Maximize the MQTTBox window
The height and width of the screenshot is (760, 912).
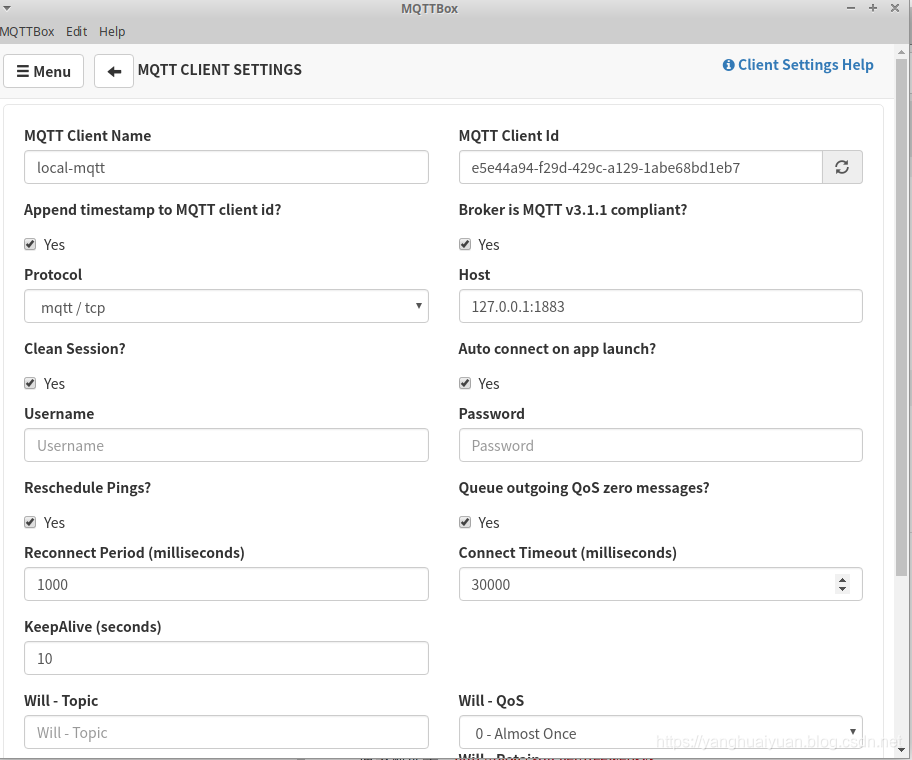click(x=873, y=8)
